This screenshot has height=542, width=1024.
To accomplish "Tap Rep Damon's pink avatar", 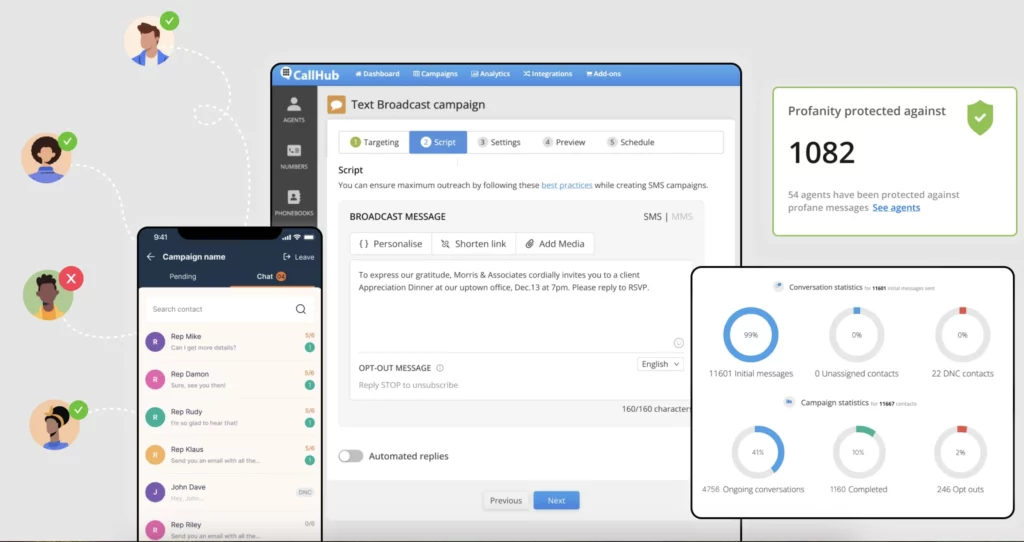I will (x=155, y=379).
